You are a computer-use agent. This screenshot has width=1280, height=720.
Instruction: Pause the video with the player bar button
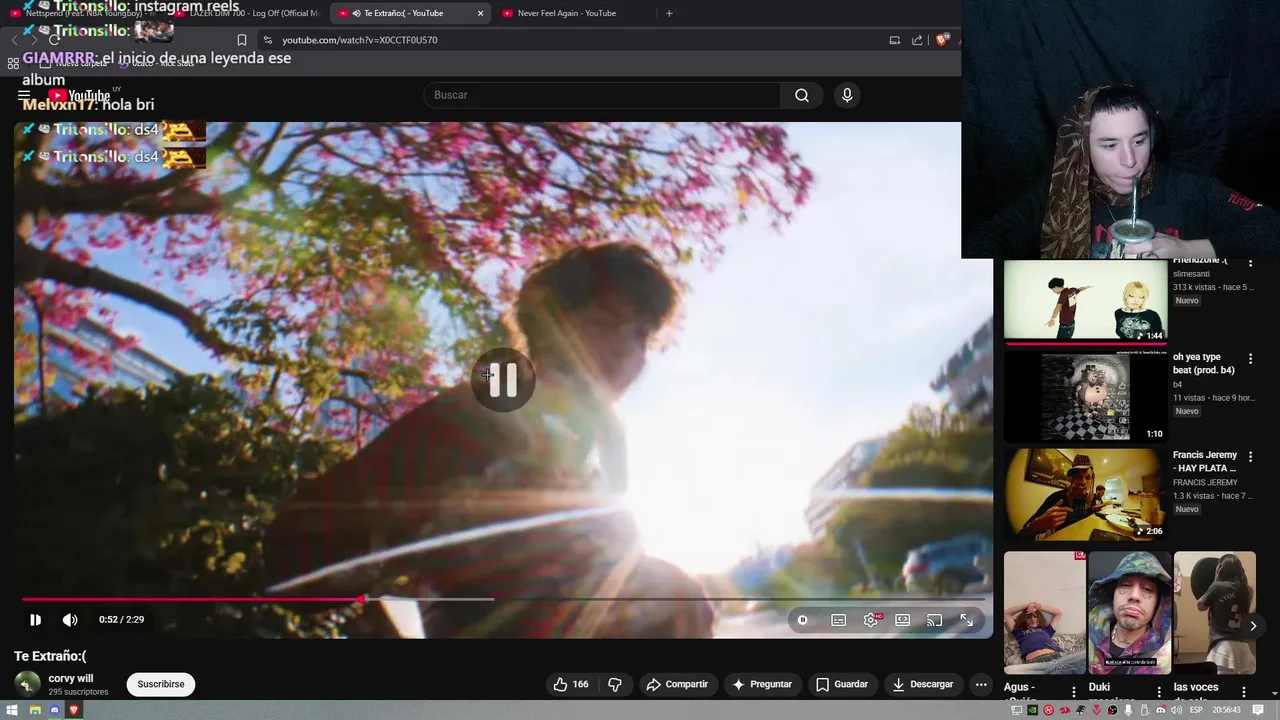pyautogui.click(x=35, y=620)
